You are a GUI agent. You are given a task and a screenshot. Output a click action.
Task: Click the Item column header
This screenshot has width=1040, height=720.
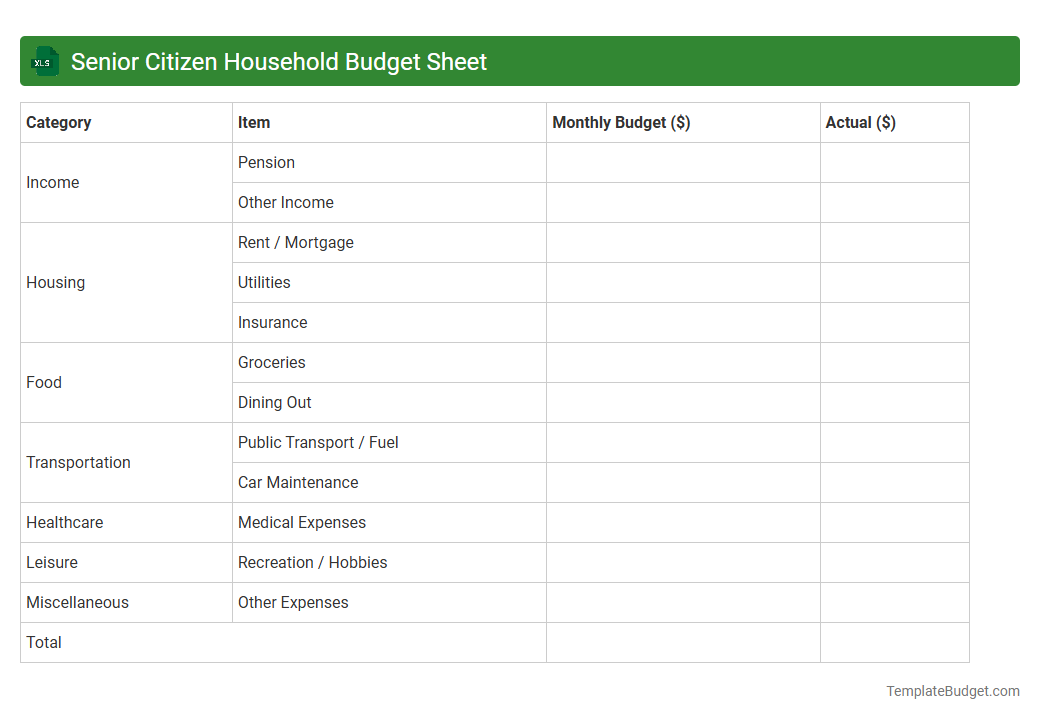pyautogui.click(x=254, y=122)
